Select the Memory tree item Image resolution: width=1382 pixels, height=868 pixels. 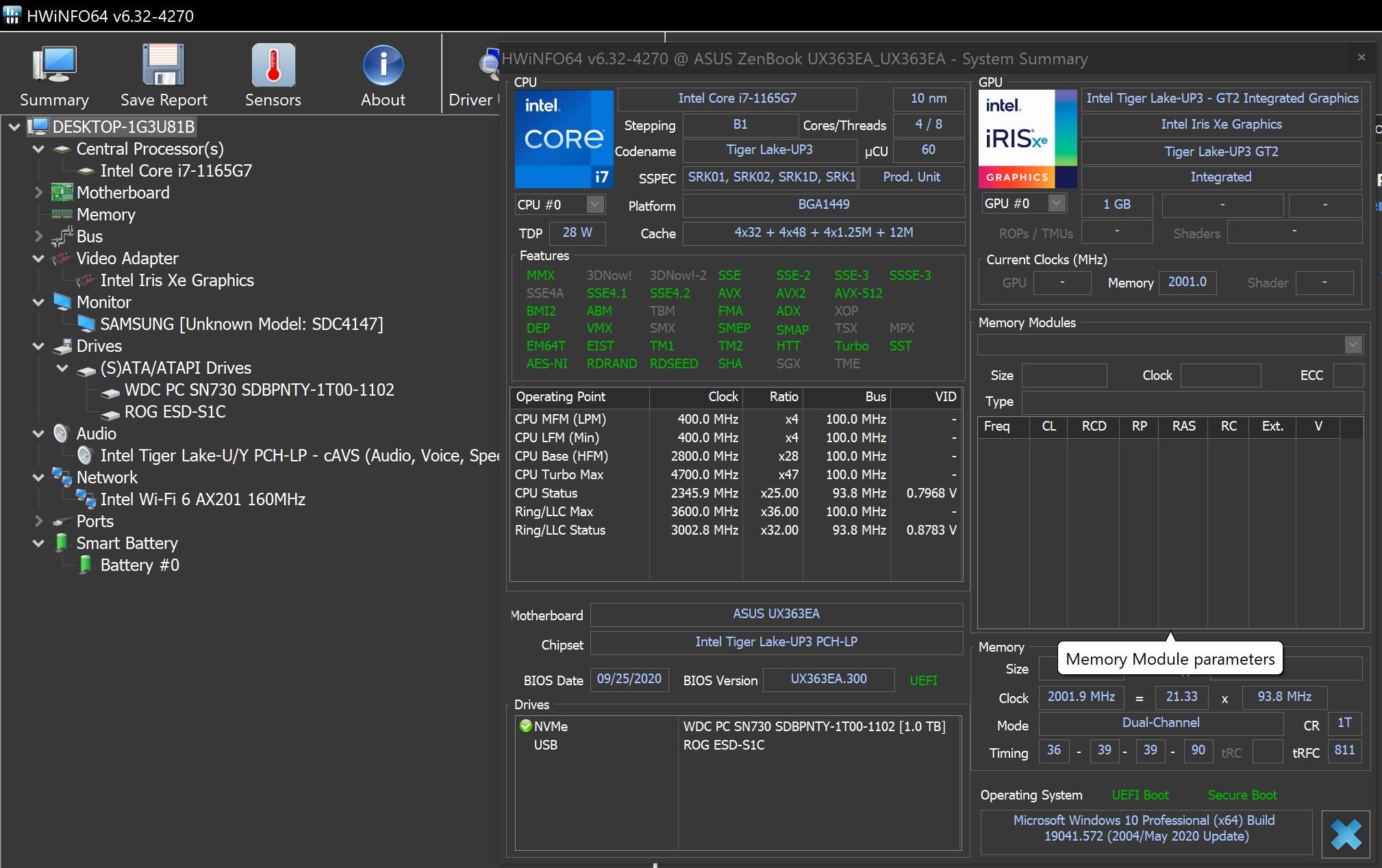[x=106, y=214]
